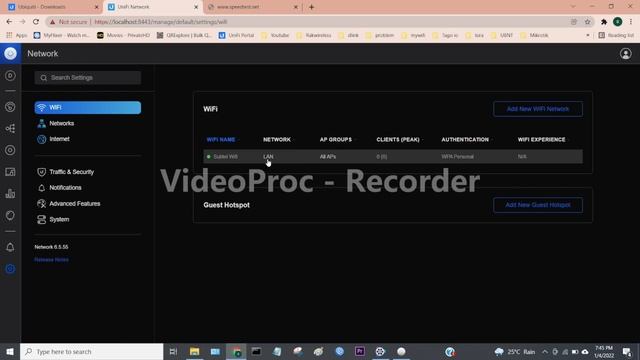Open the UniFi Portal bookmark
The width and height of the screenshot is (640, 360).
tap(236, 36)
